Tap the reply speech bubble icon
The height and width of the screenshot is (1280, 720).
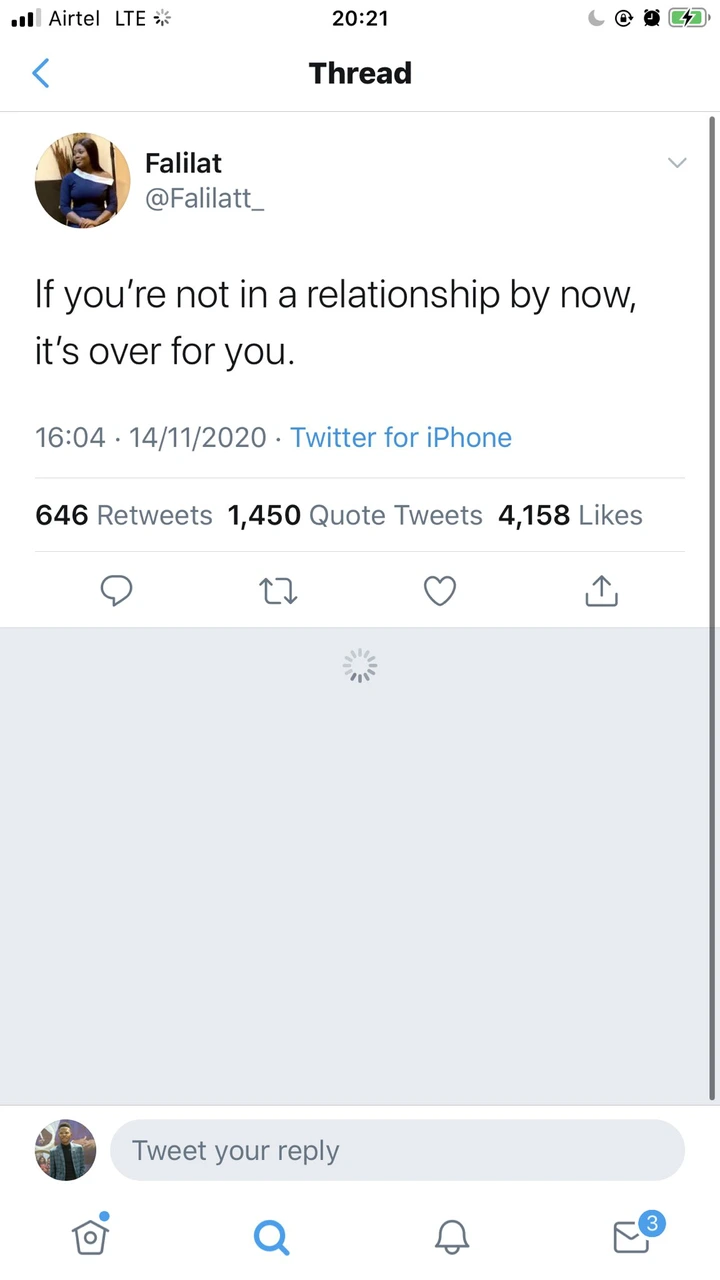click(x=117, y=591)
